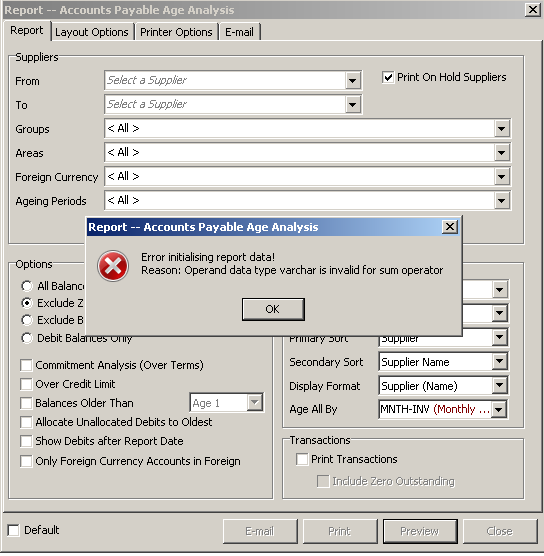
Task: Switch to the Layout Options tab
Action: pos(92,32)
